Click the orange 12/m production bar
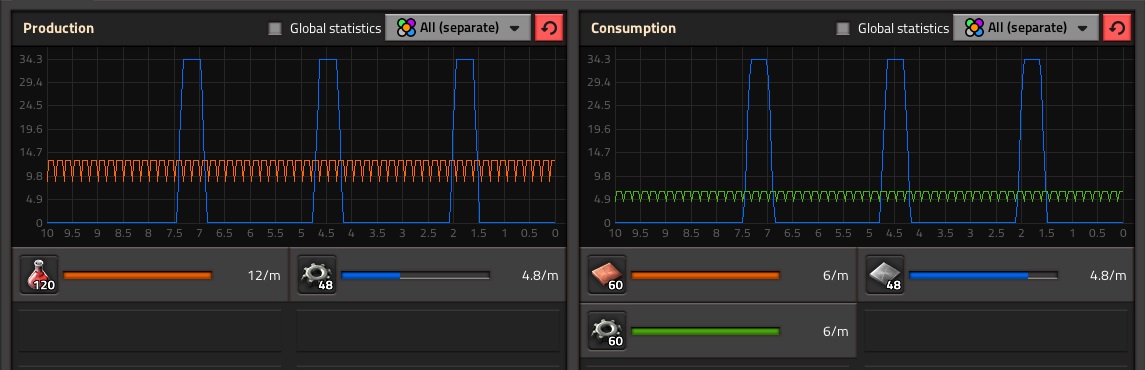 [x=137, y=275]
